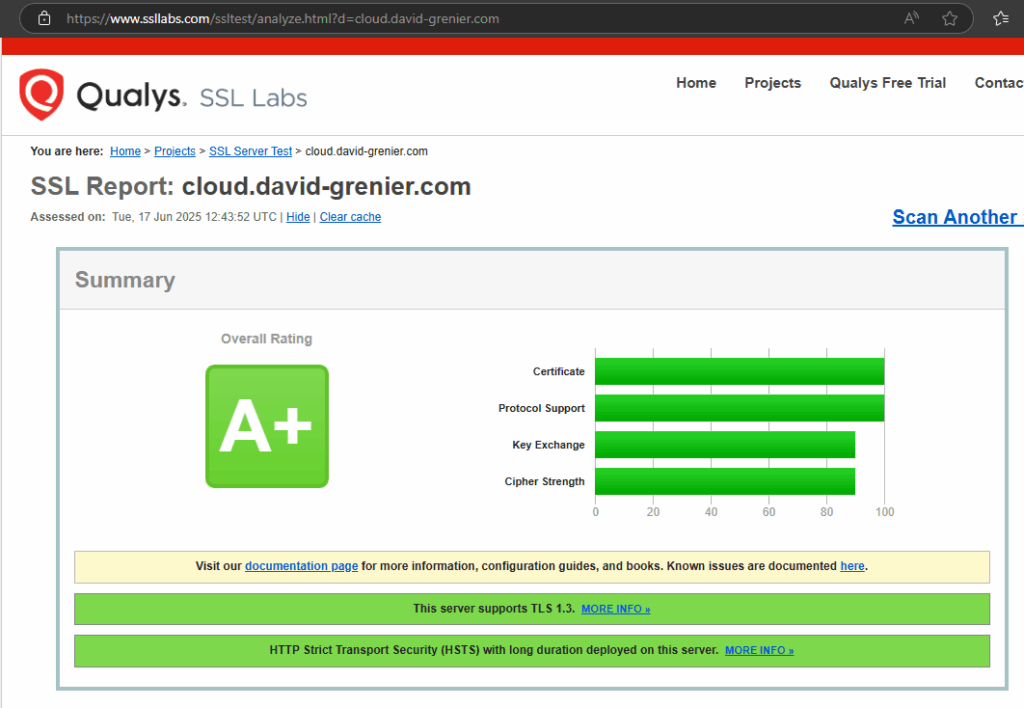Click the favorites star icon
The width and height of the screenshot is (1024, 708).
[949, 18]
